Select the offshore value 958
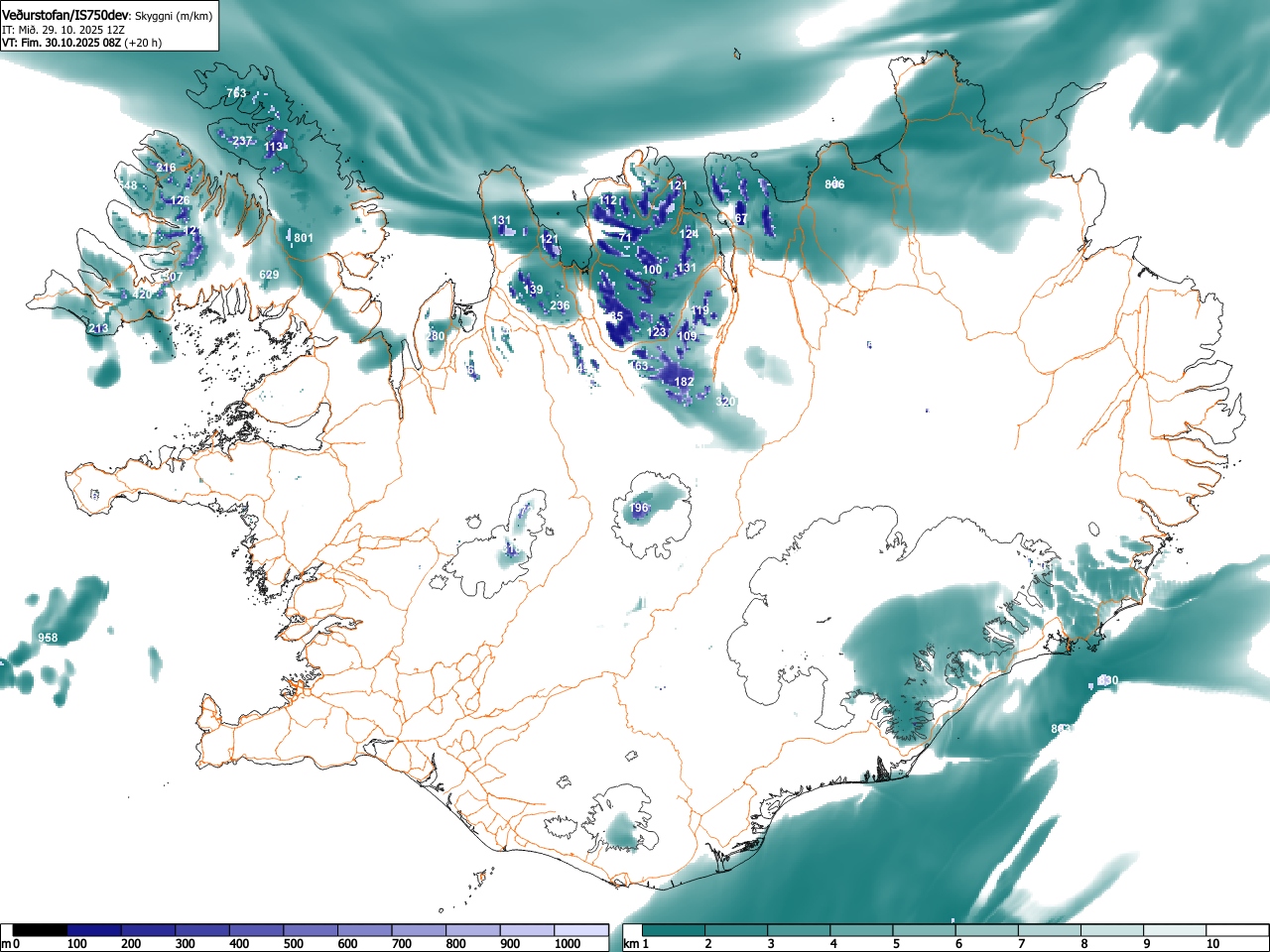The height and width of the screenshot is (952, 1270). point(48,638)
